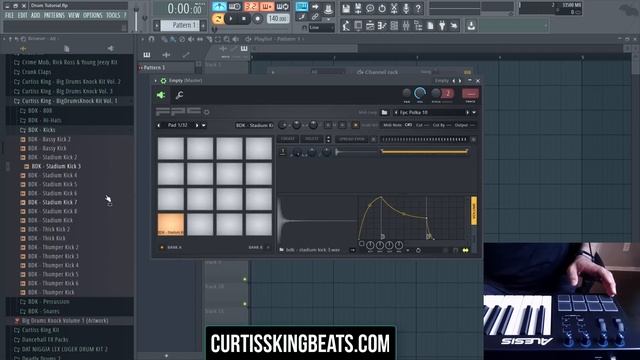Open the PATTERNS menu
Viewport: 640px width, 360px height.
54,16
